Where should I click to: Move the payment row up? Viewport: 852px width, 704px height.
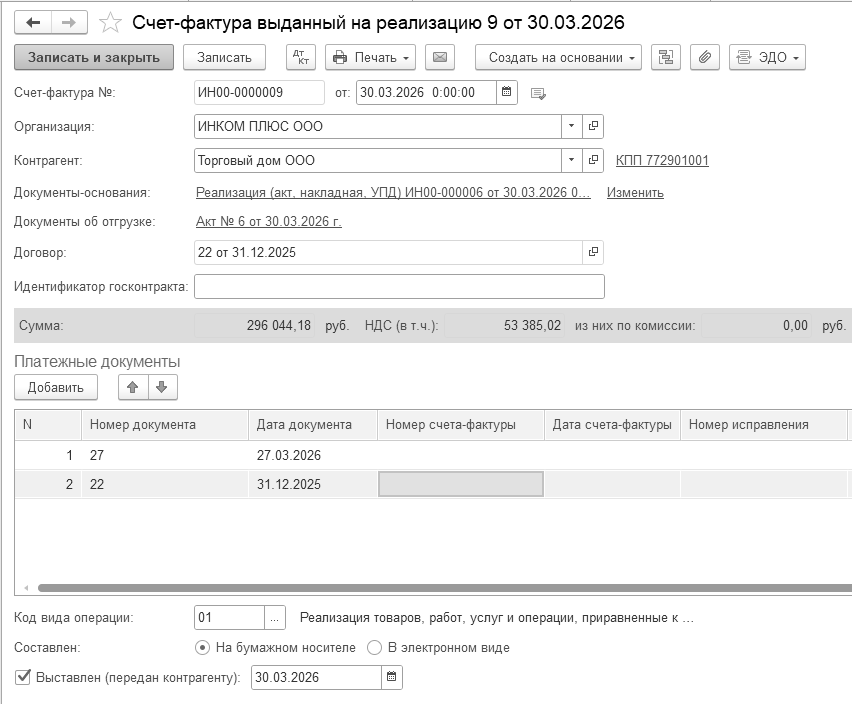[133, 387]
